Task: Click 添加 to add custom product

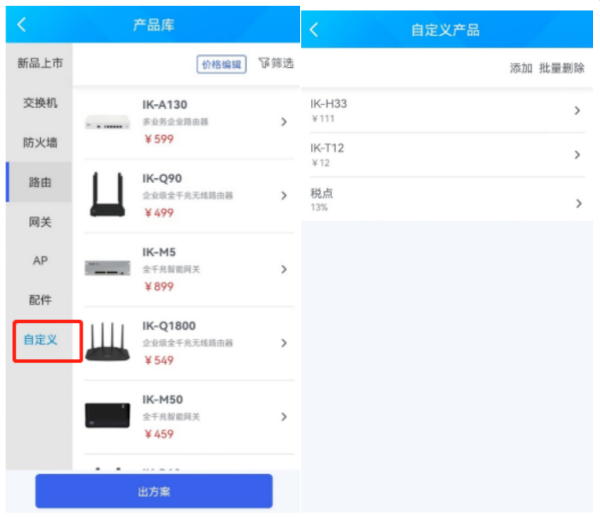Action: (x=521, y=68)
